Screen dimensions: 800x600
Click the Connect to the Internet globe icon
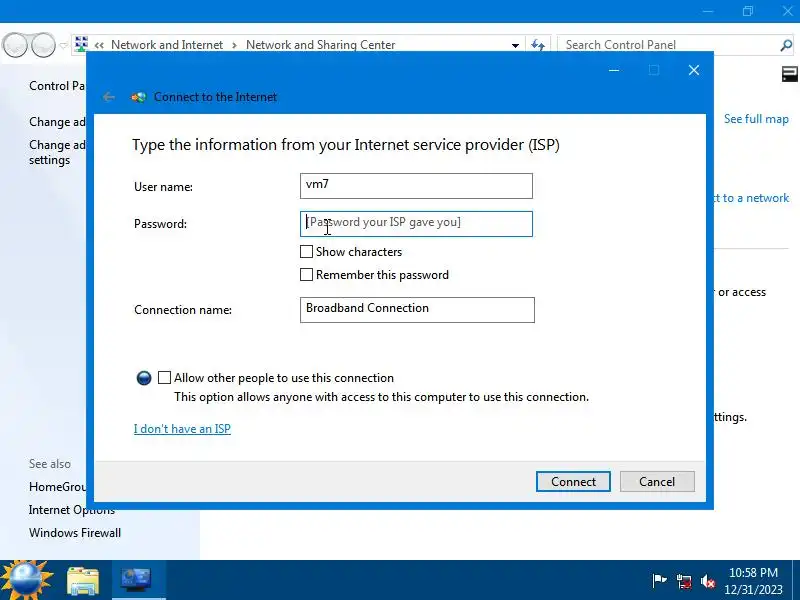tap(138, 97)
